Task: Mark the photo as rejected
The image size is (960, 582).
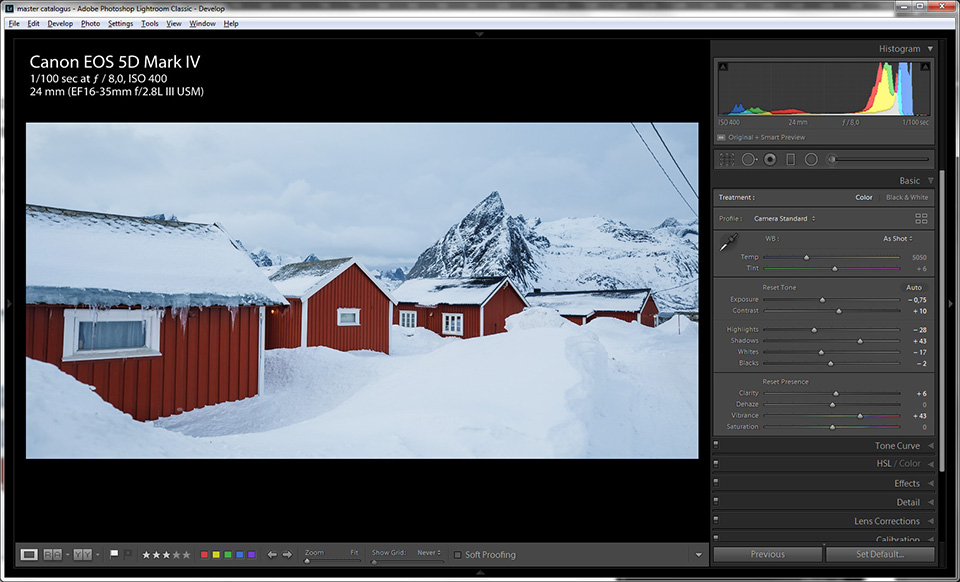Action: coord(127,554)
